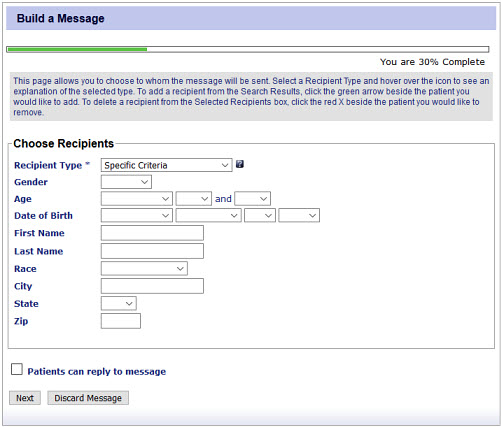
Task: Click the 'You are 30% Complete' text
Action: click(432, 62)
